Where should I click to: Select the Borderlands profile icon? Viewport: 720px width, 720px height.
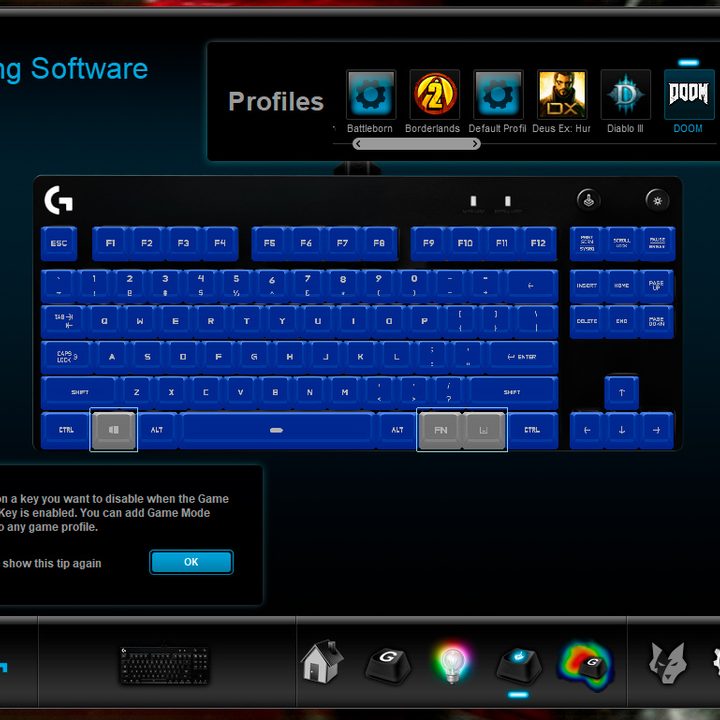click(x=434, y=95)
